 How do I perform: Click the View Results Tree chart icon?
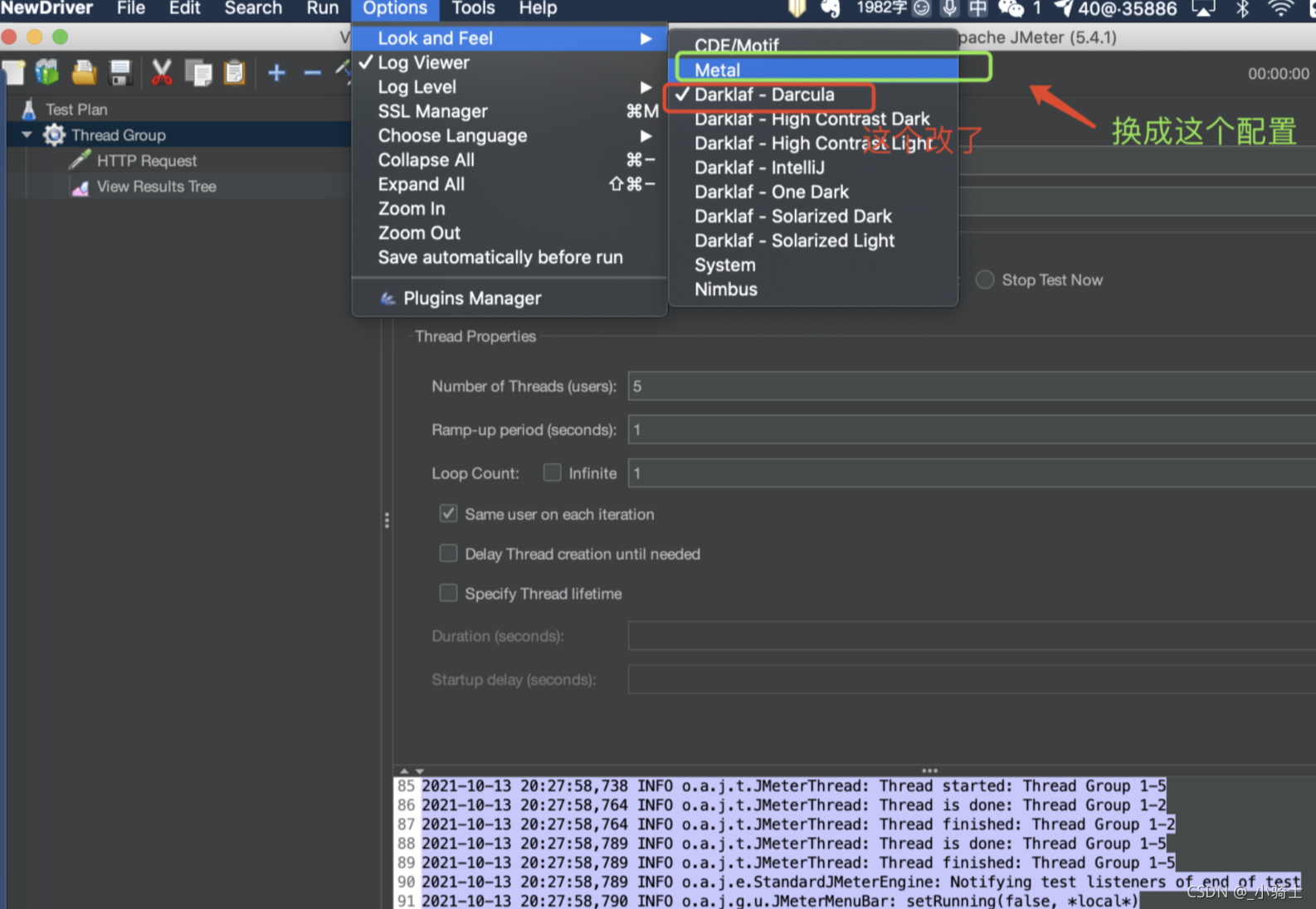[80, 187]
